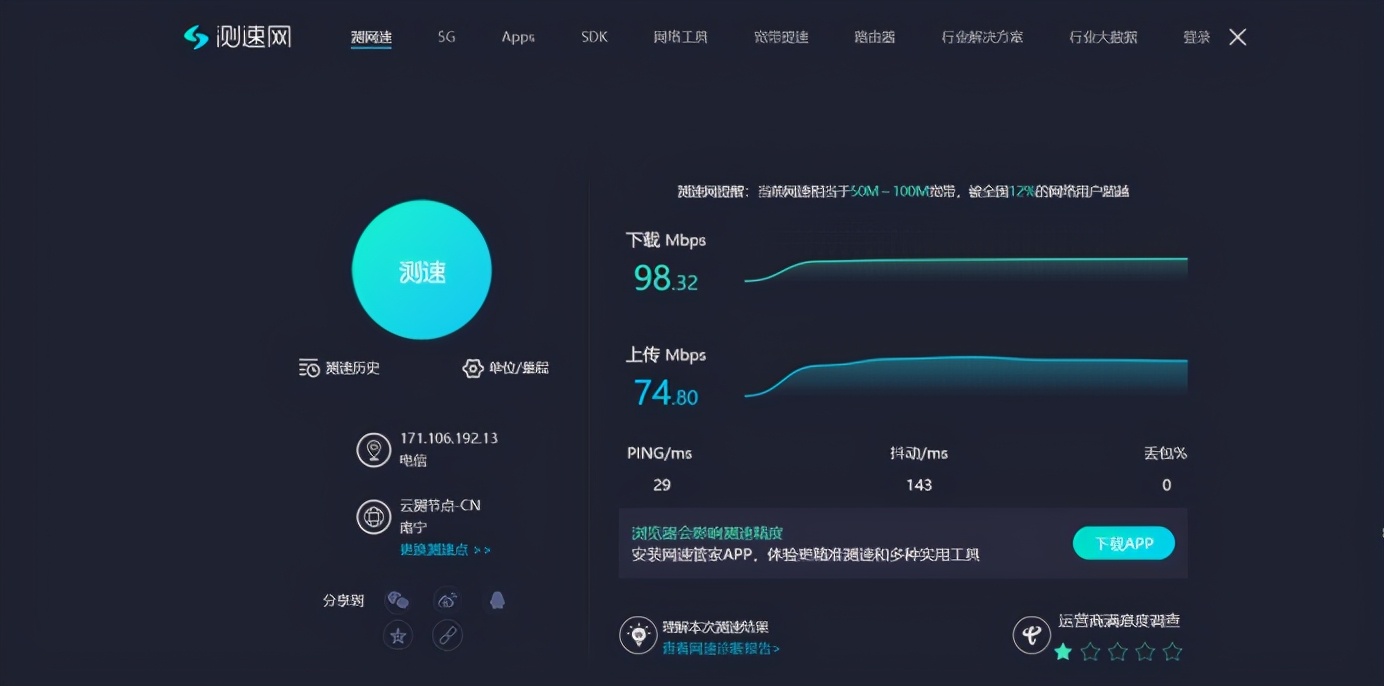This screenshot has width=1384, height=686.
Task: Click 更换测速点 change node link
Action: click(445, 550)
